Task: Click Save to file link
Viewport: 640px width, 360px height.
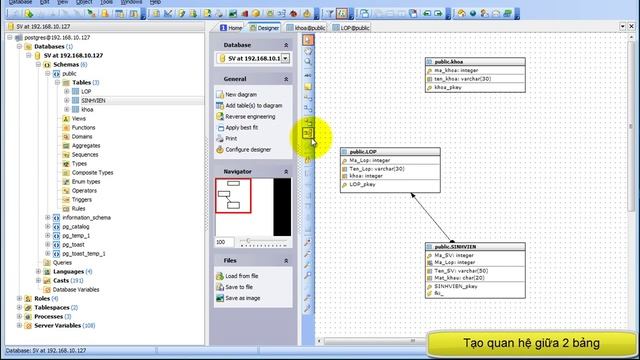Action: (x=239, y=287)
